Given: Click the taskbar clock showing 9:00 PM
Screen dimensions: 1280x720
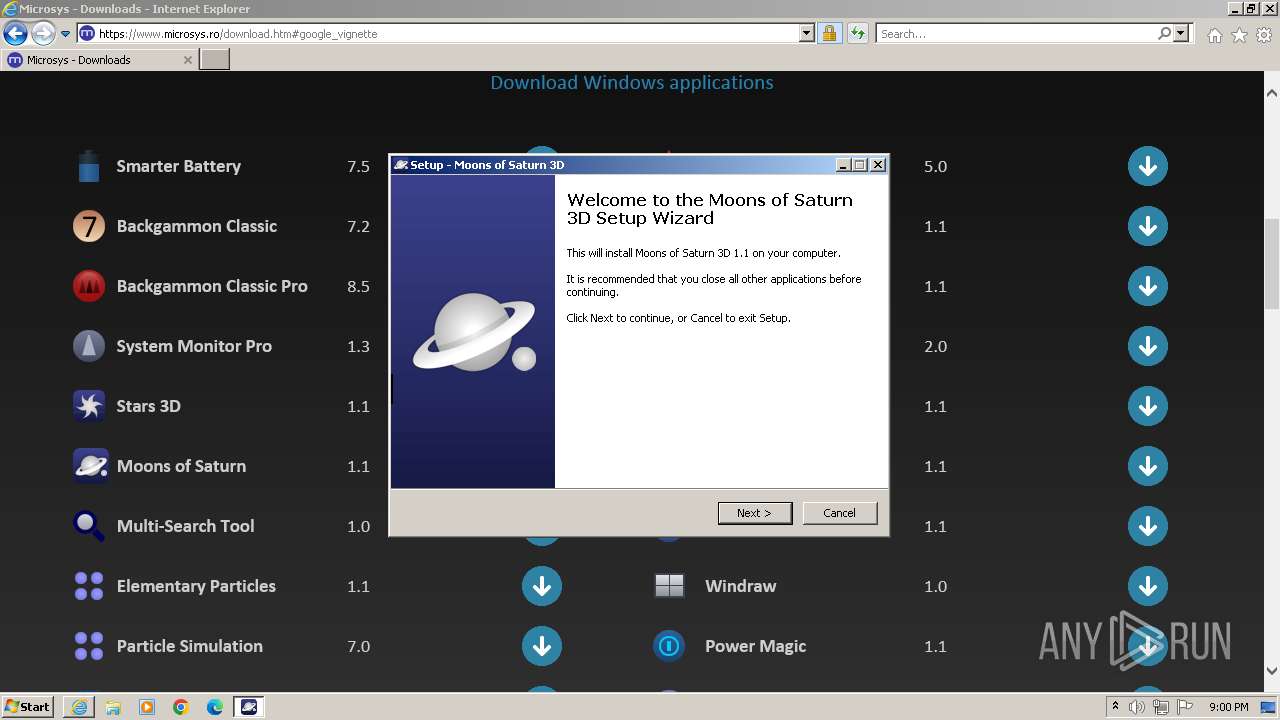Looking at the screenshot, I should [1228, 707].
